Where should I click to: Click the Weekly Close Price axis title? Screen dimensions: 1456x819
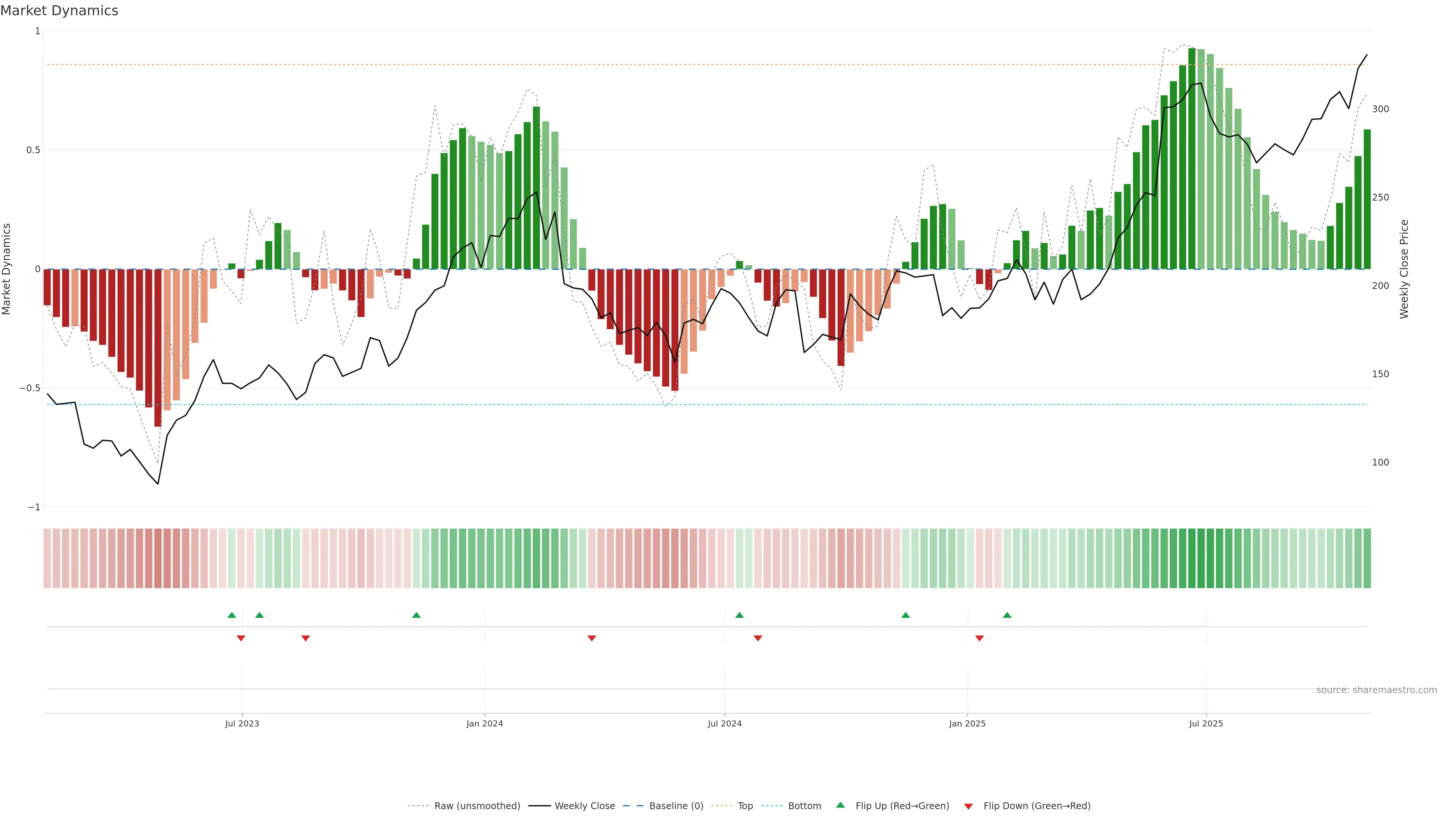pos(1404,269)
